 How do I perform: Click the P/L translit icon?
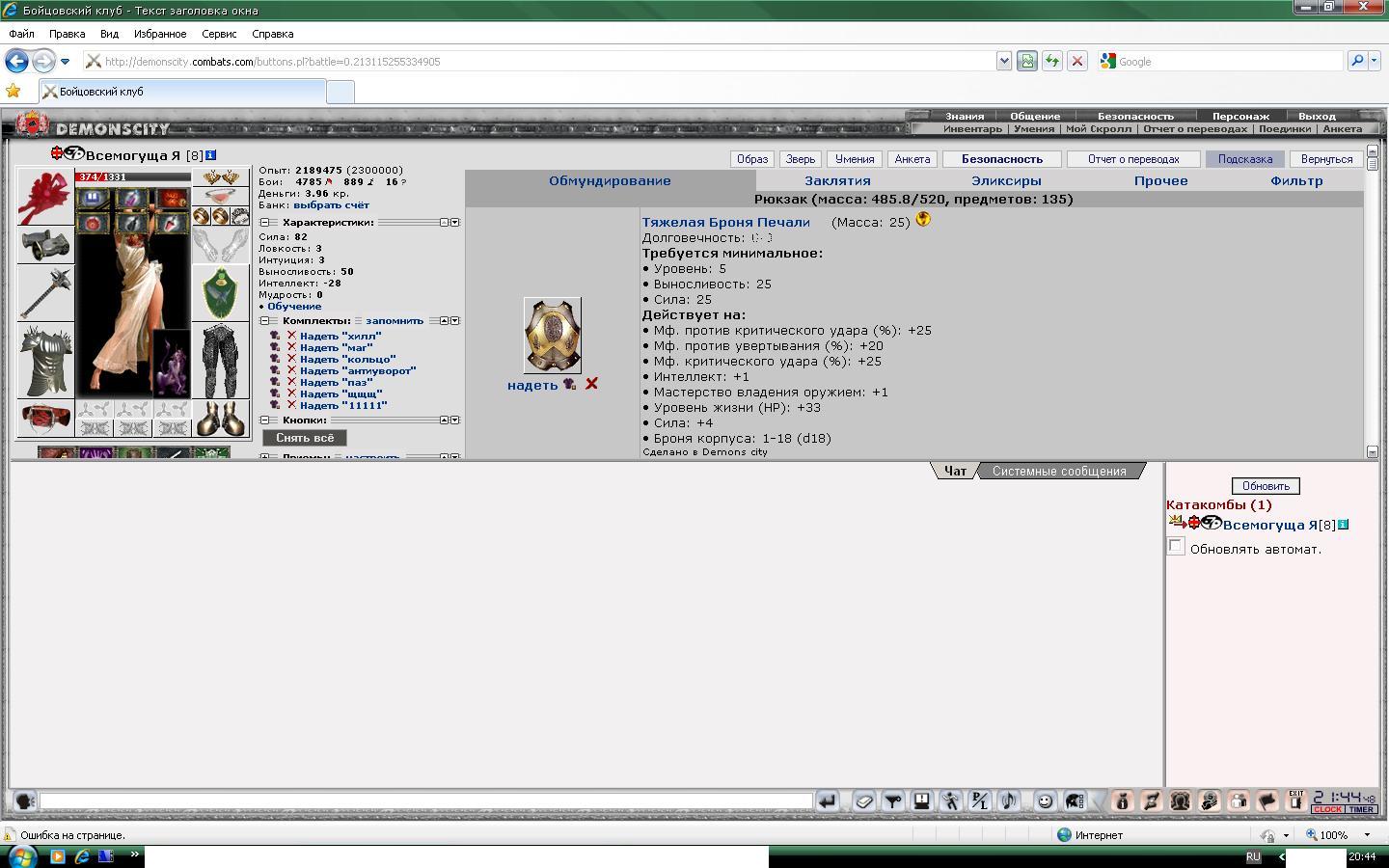[980, 801]
